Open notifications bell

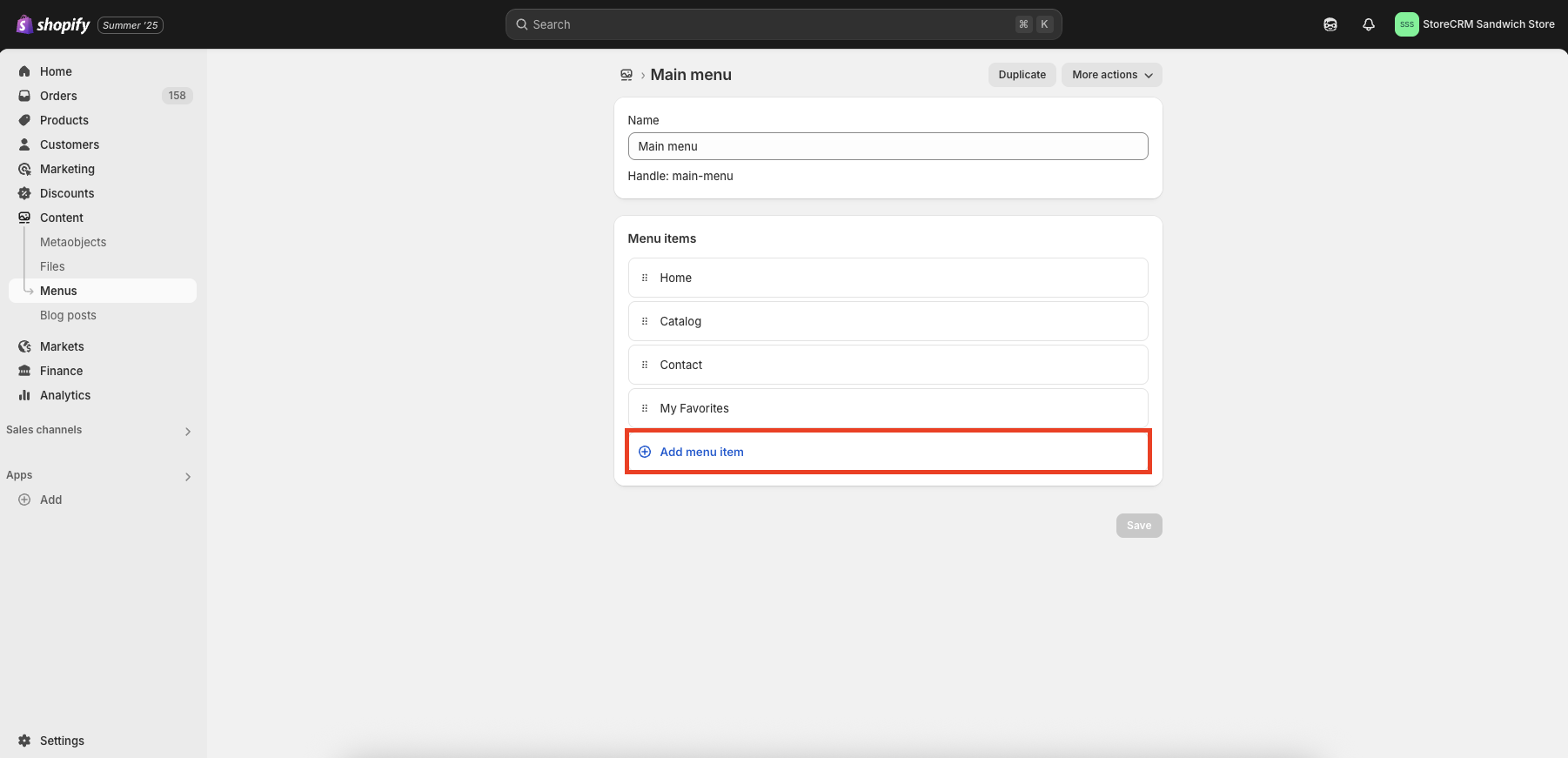1369,24
